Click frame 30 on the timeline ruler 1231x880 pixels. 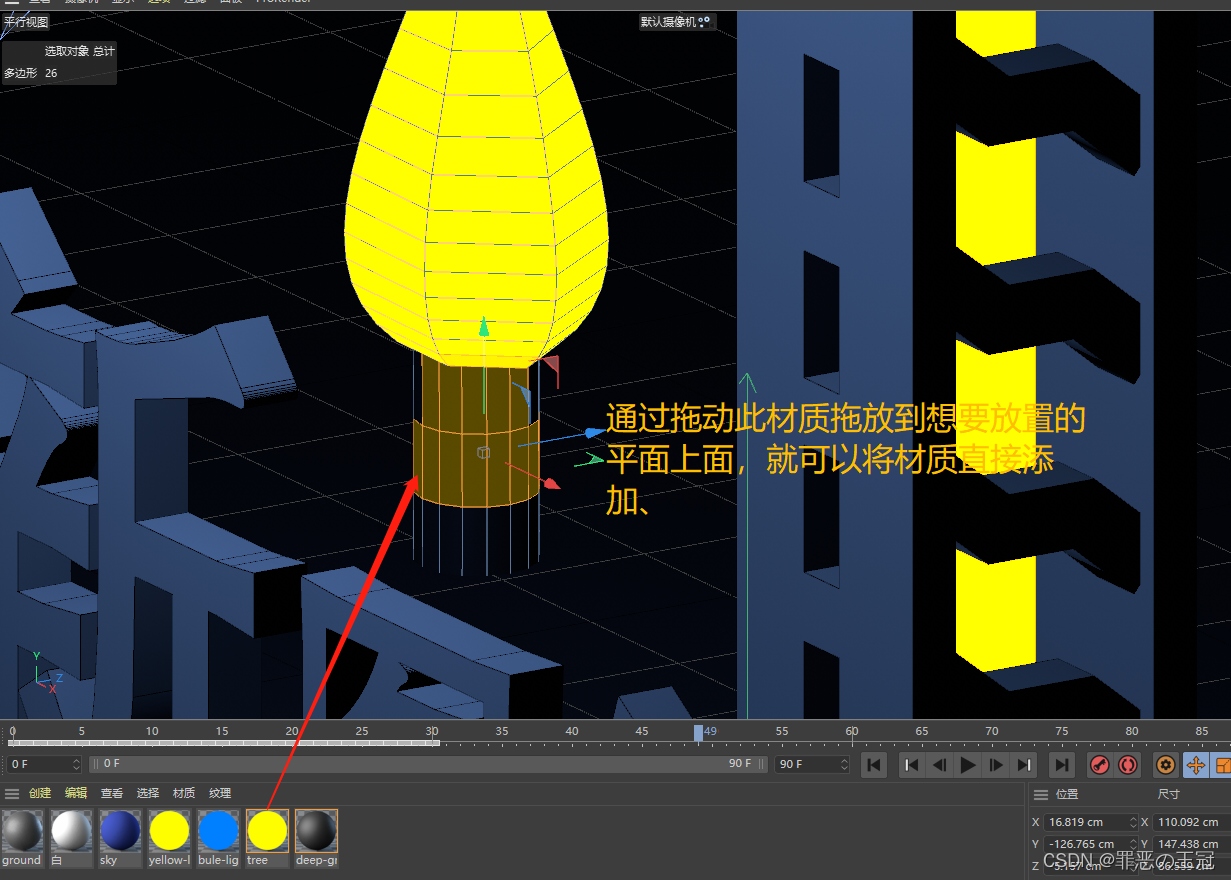432,732
